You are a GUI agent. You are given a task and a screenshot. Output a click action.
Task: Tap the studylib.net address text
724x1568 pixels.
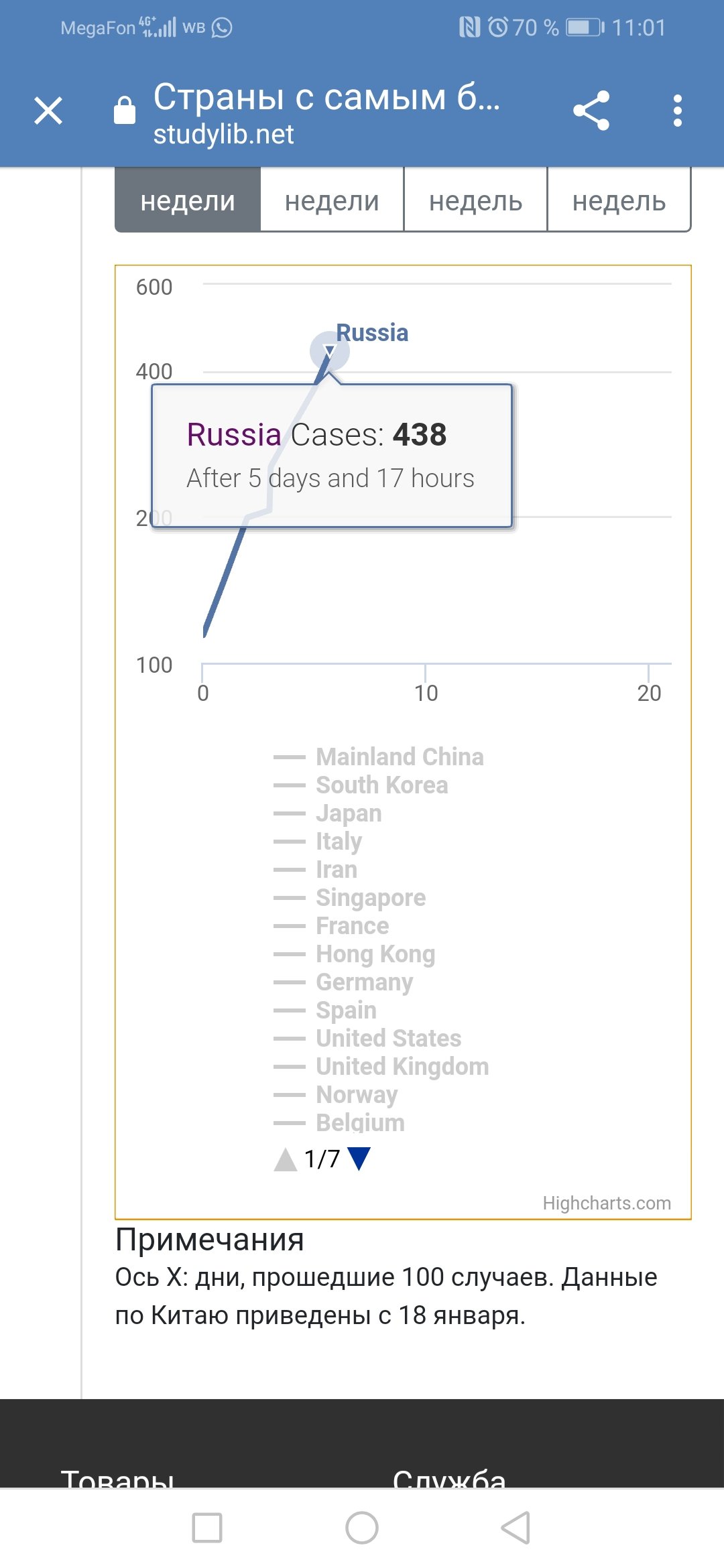coord(223,135)
